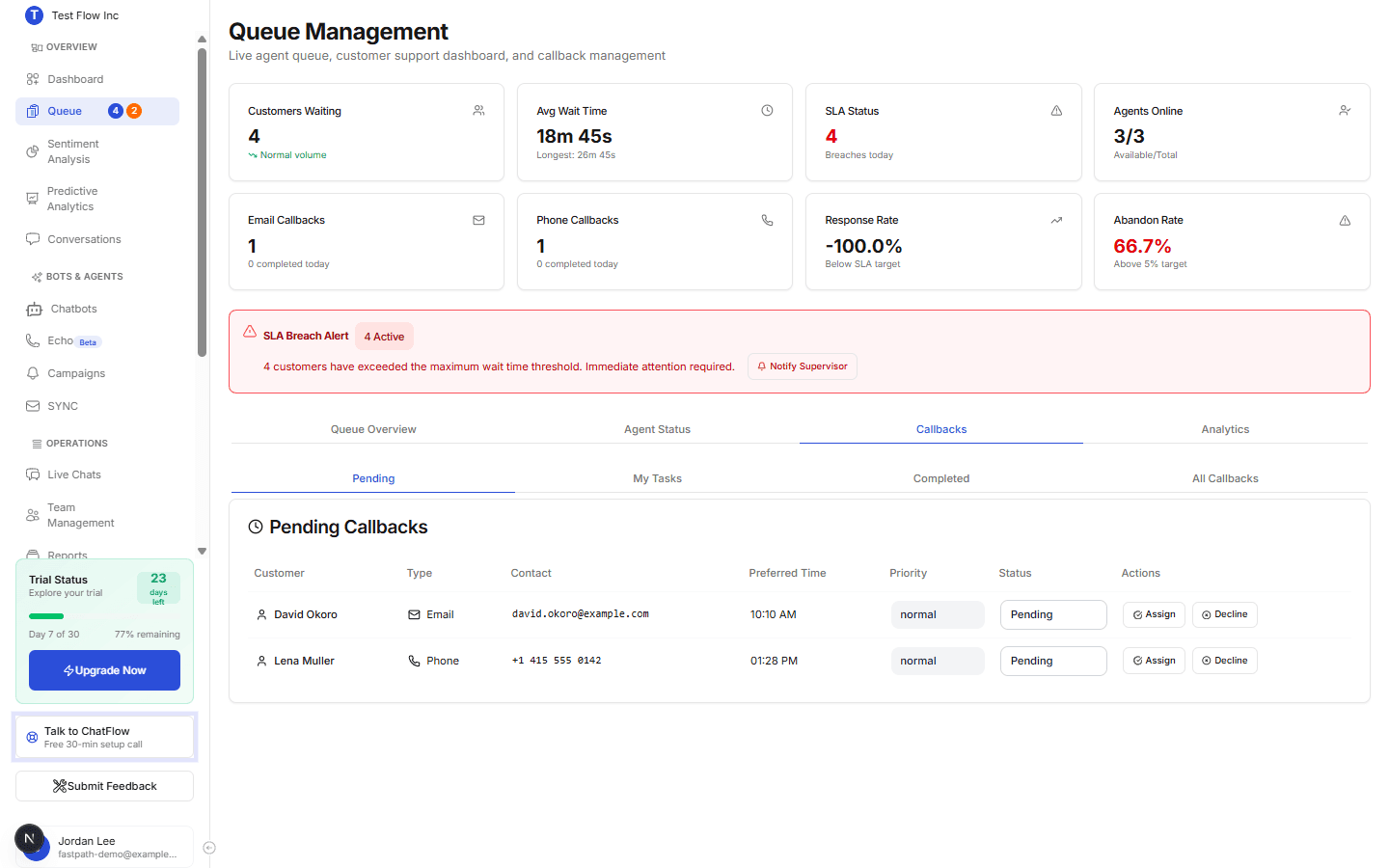Click the Abandon Rate warning icon
The height and width of the screenshot is (868, 1389).
tap(1345, 220)
